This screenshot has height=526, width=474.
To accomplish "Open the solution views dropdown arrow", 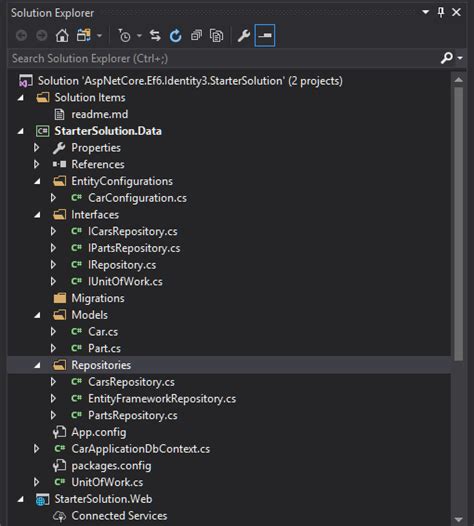I will point(99,36).
